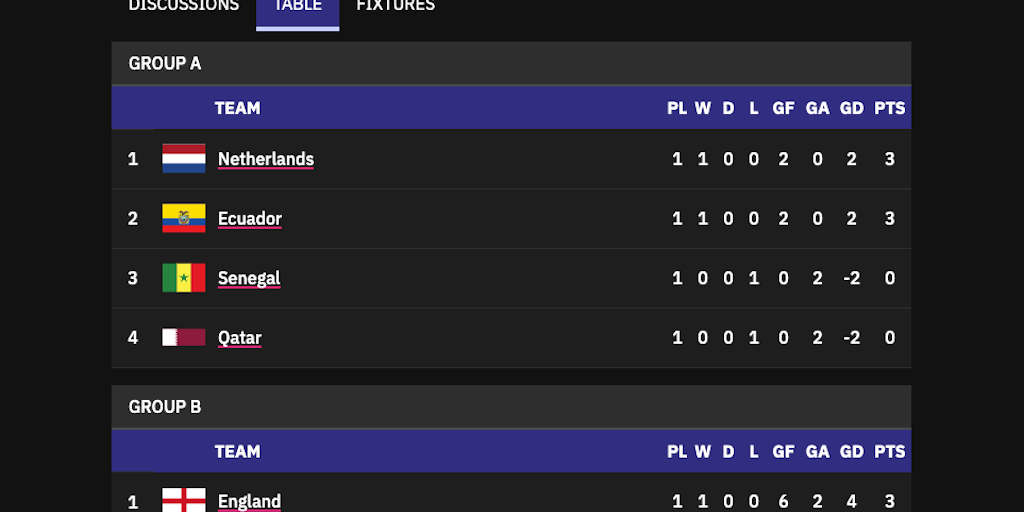Image resolution: width=1024 pixels, height=512 pixels.
Task: Click the PTS column header in Group A
Action: click(889, 108)
